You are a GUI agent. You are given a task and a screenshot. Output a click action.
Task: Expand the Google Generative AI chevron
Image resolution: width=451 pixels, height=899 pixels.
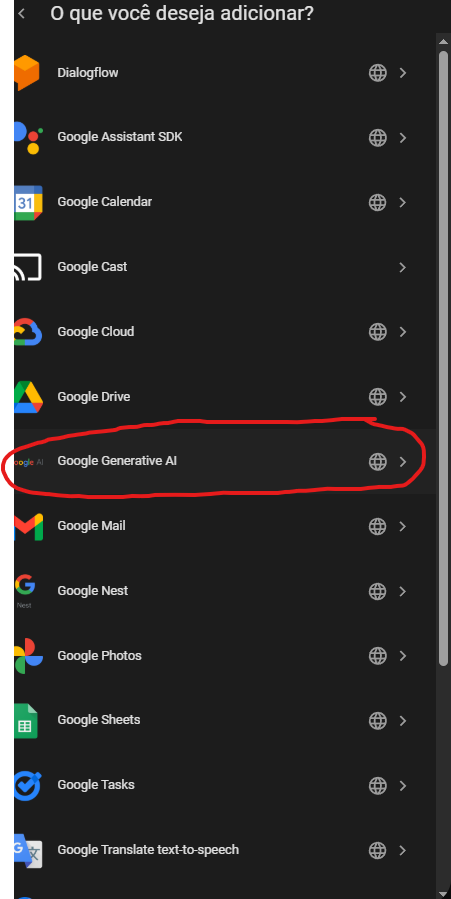coord(402,462)
